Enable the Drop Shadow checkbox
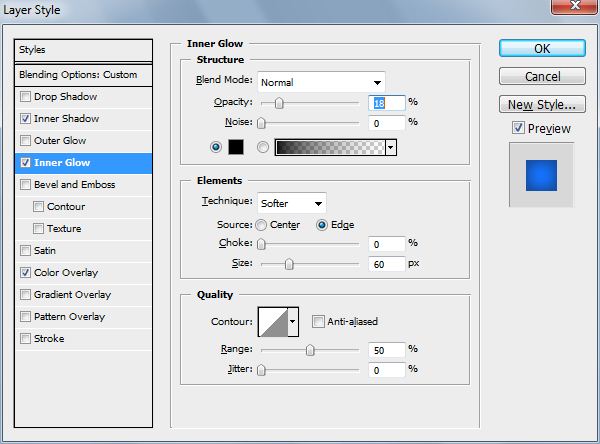The width and height of the screenshot is (600, 444). pyautogui.click(x=25, y=96)
